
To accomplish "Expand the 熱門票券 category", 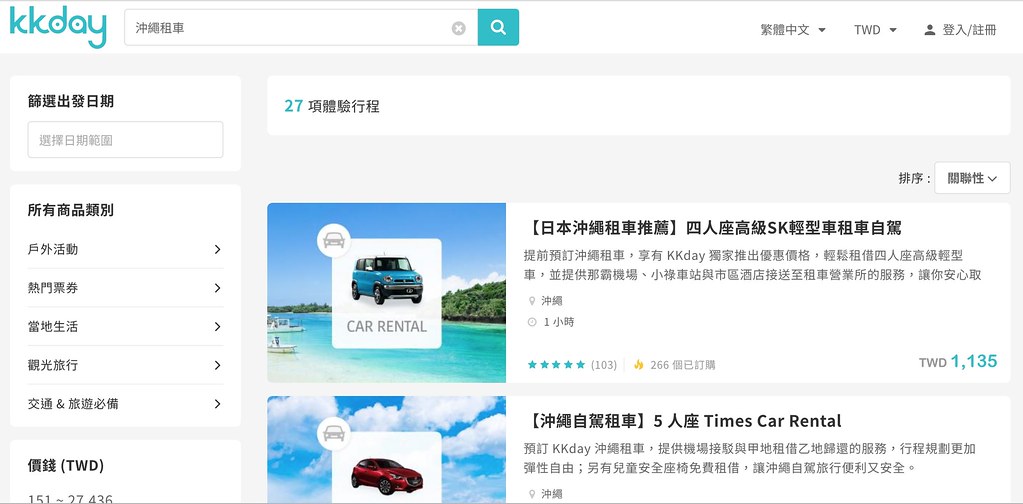I will coord(125,288).
